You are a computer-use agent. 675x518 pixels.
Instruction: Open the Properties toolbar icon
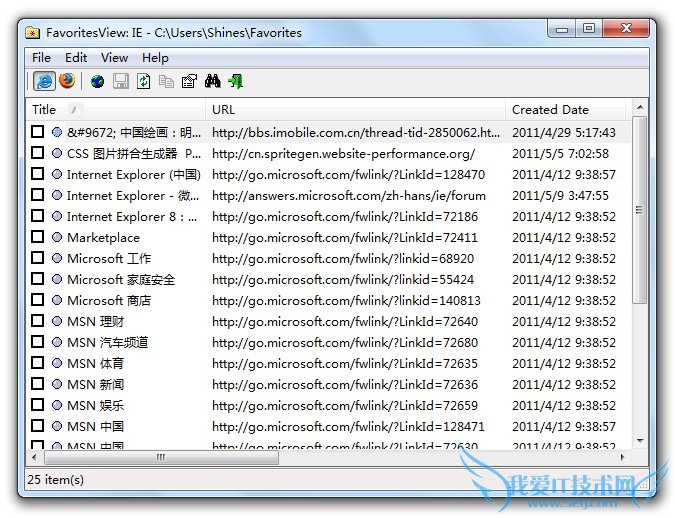189,81
